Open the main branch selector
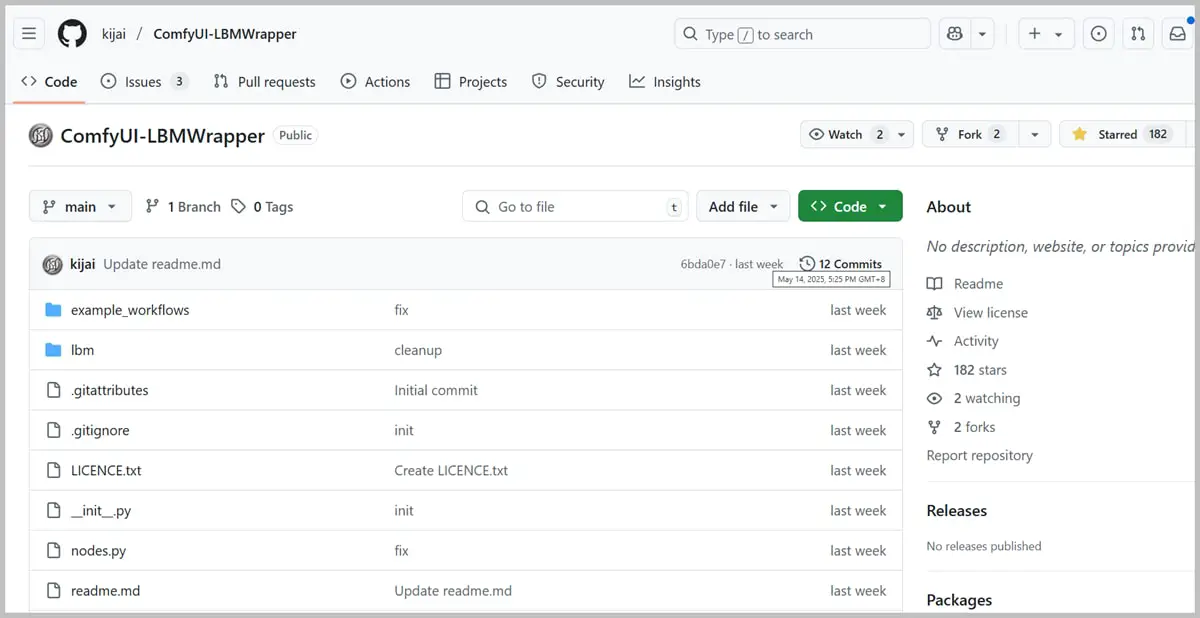 80,206
